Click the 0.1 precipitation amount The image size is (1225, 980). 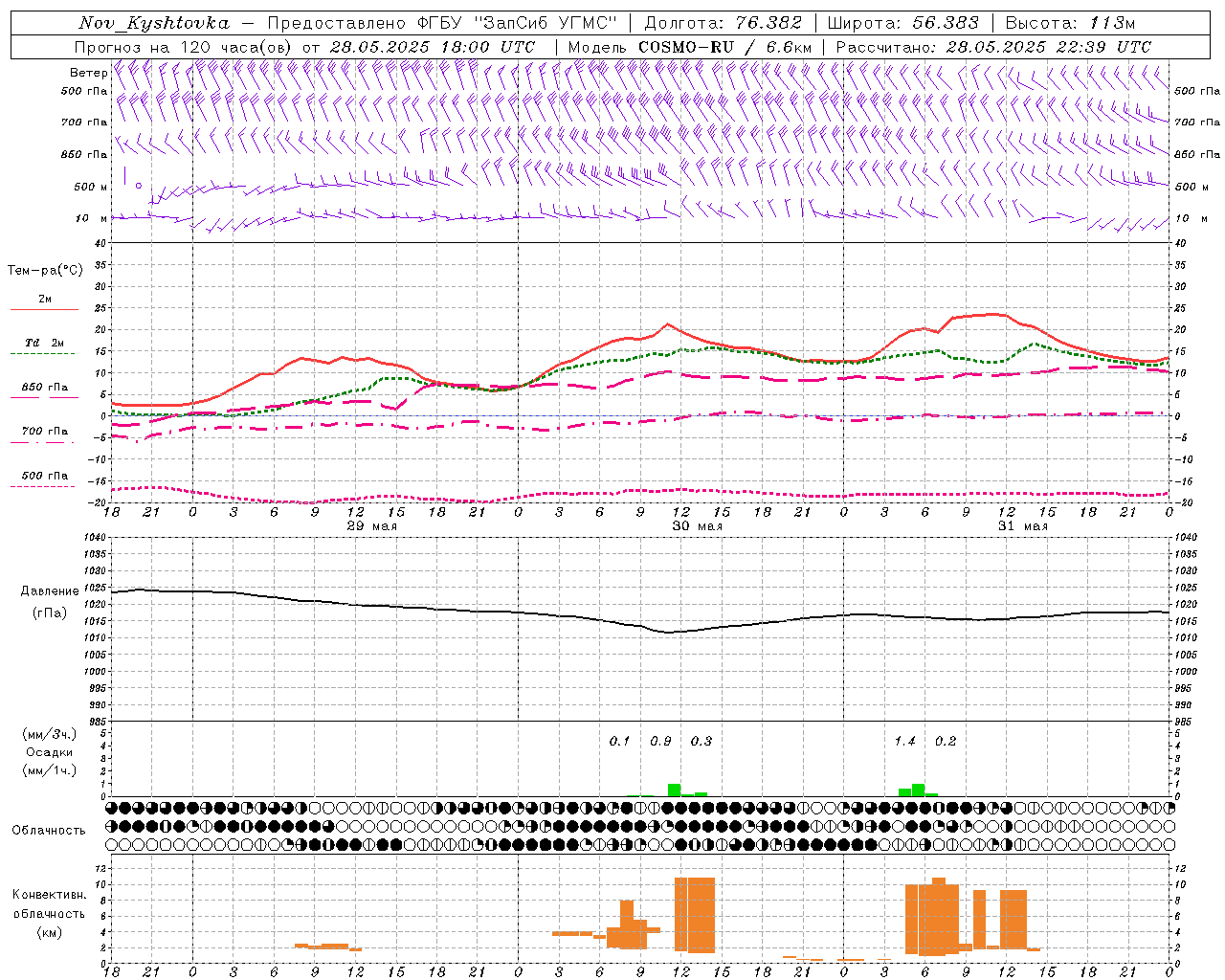pos(619,742)
